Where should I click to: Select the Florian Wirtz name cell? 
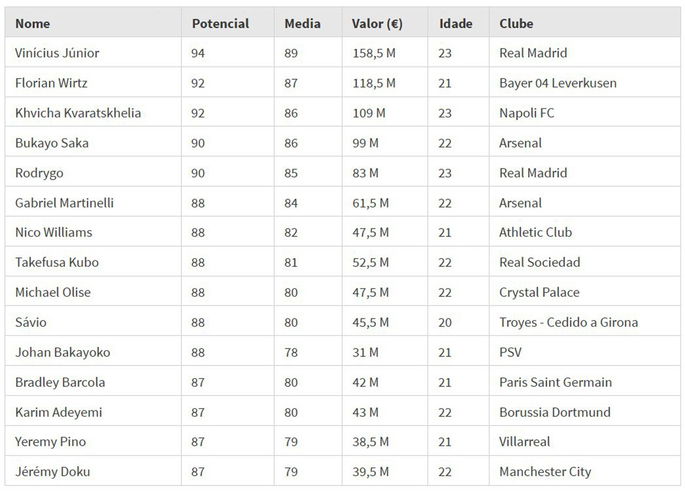tap(52, 83)
